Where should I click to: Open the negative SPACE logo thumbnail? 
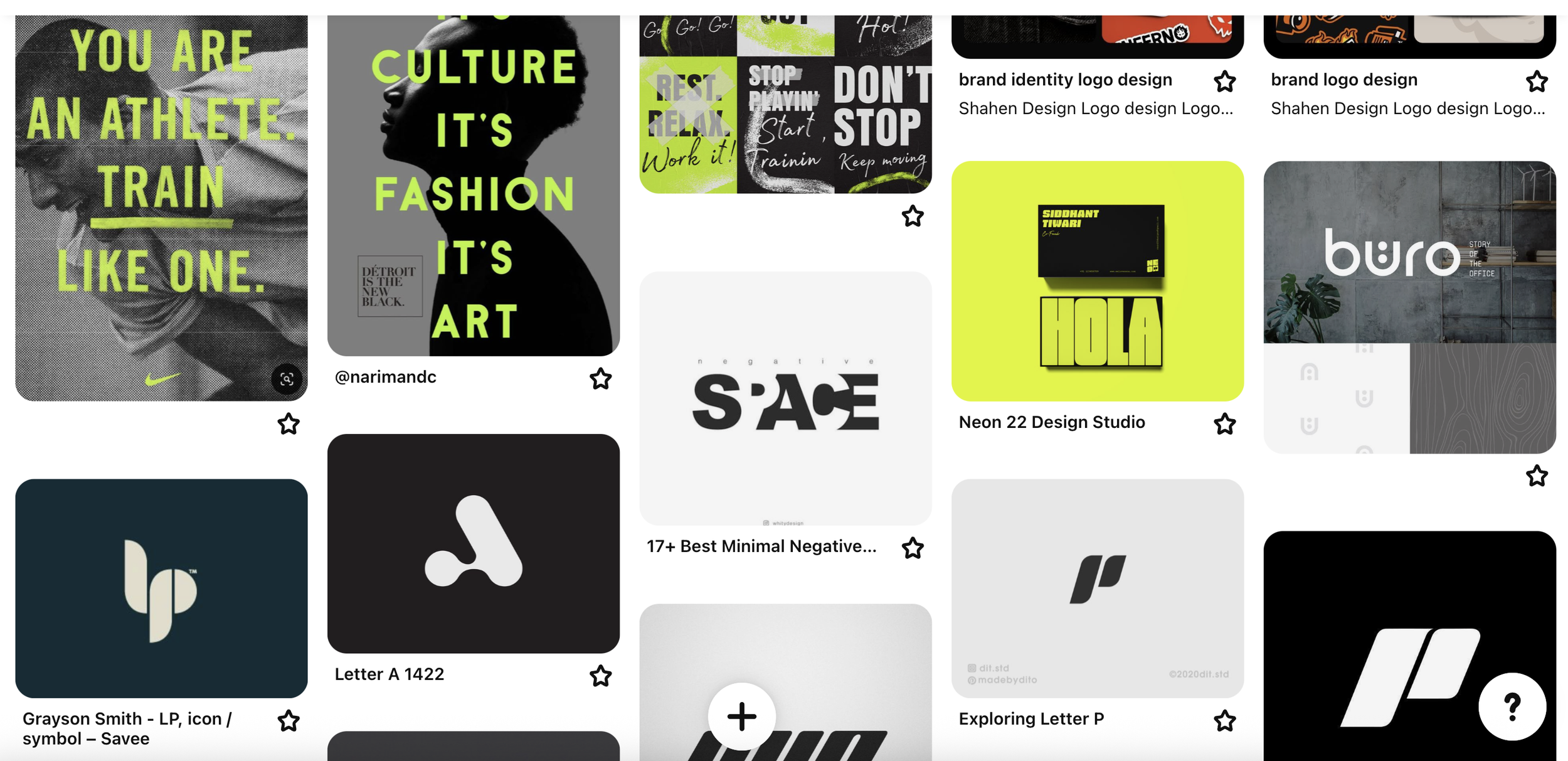785,398
